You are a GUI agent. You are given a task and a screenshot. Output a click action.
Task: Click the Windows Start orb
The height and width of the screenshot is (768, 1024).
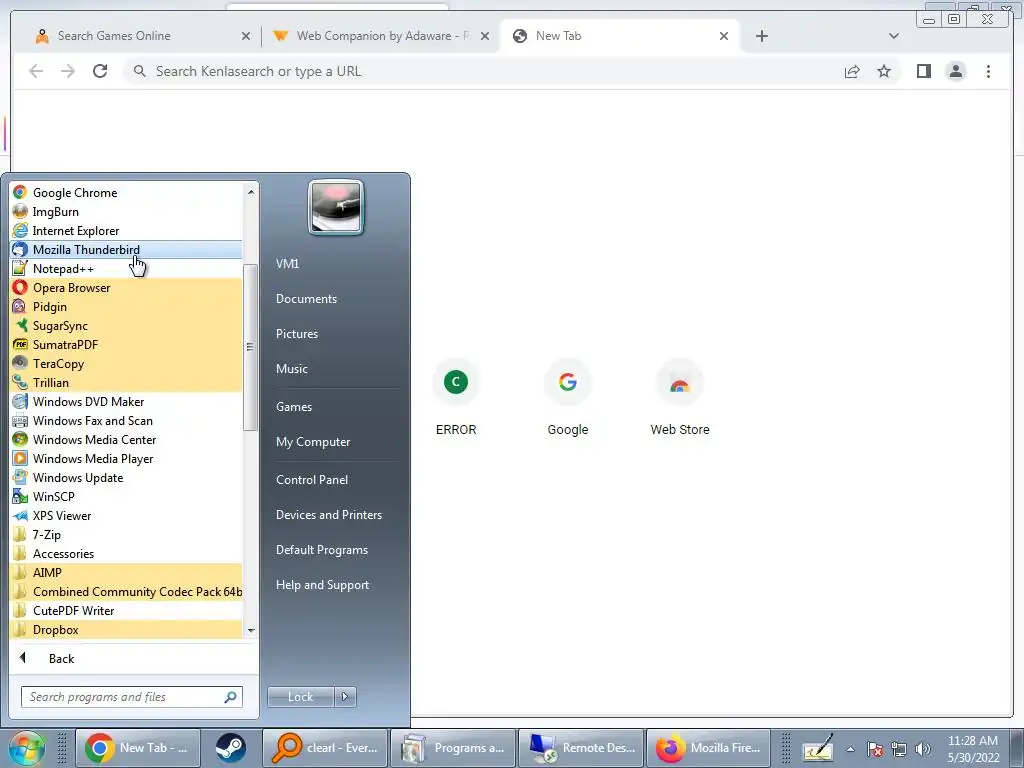point(26,748)
